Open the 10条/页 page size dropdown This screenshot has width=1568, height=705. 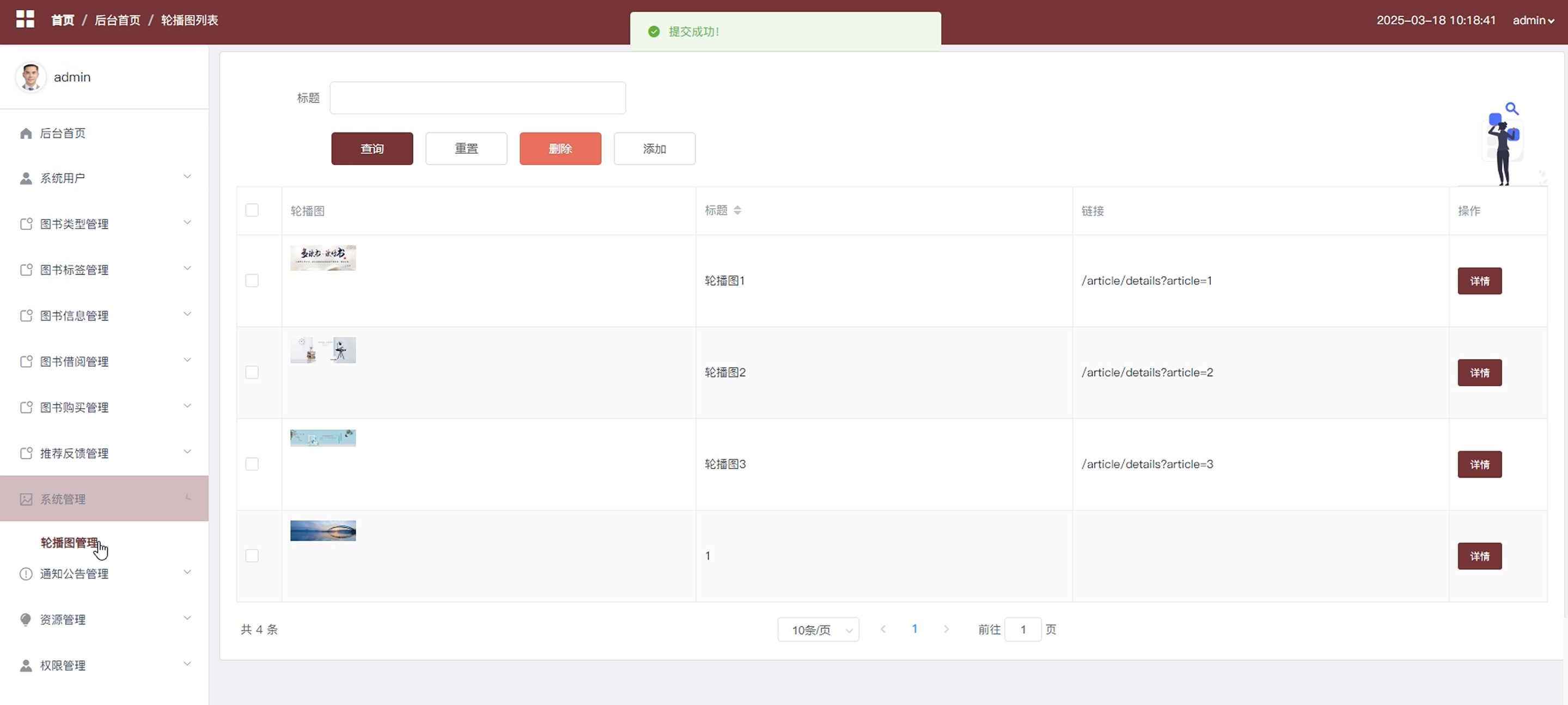click(817, 629)
